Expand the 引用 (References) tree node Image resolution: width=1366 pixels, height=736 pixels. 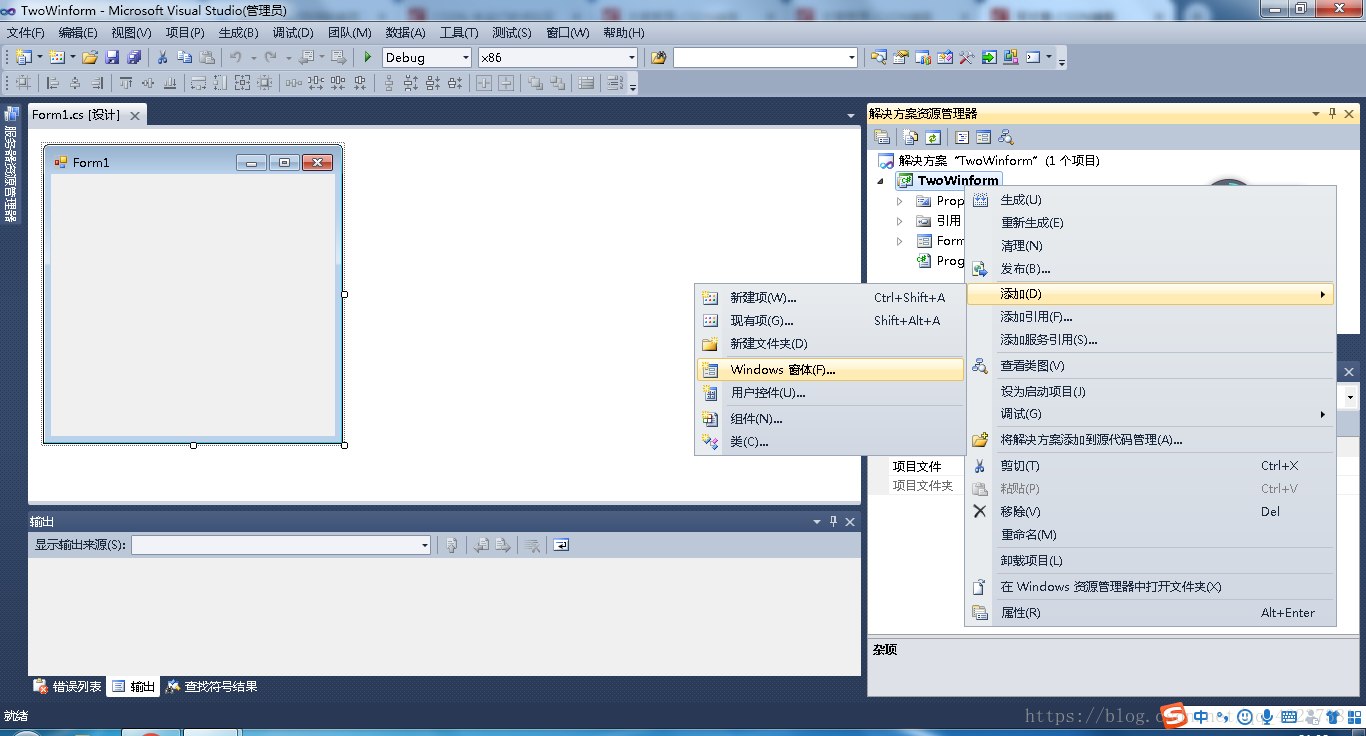(899, 221)
